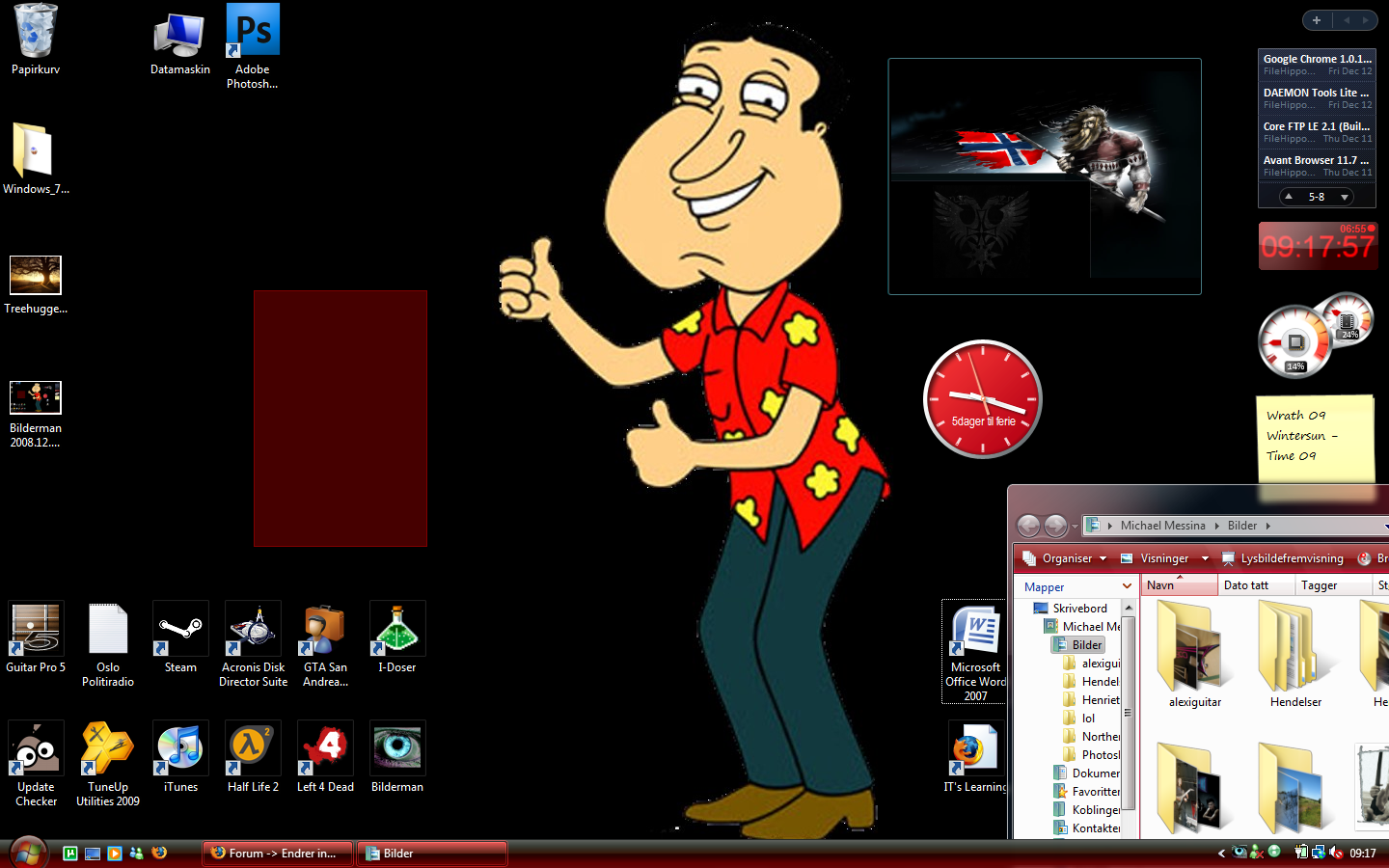This screenshot has width=1389, height=868.
Task: Open the Bilderman 2008.12 image file
Action: pyautogui.click(x=36, y=413)
